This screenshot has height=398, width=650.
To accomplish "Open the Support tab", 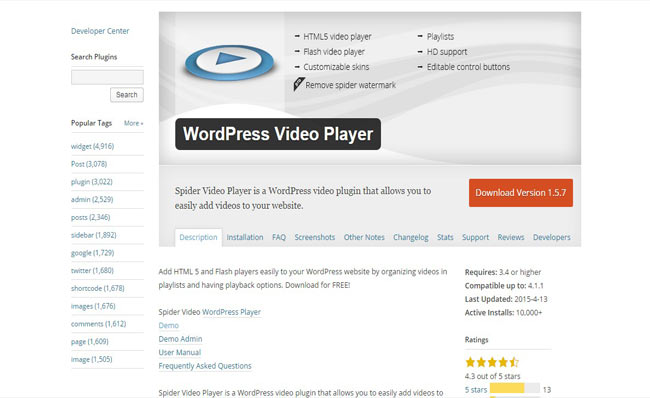I will point(475,238).
